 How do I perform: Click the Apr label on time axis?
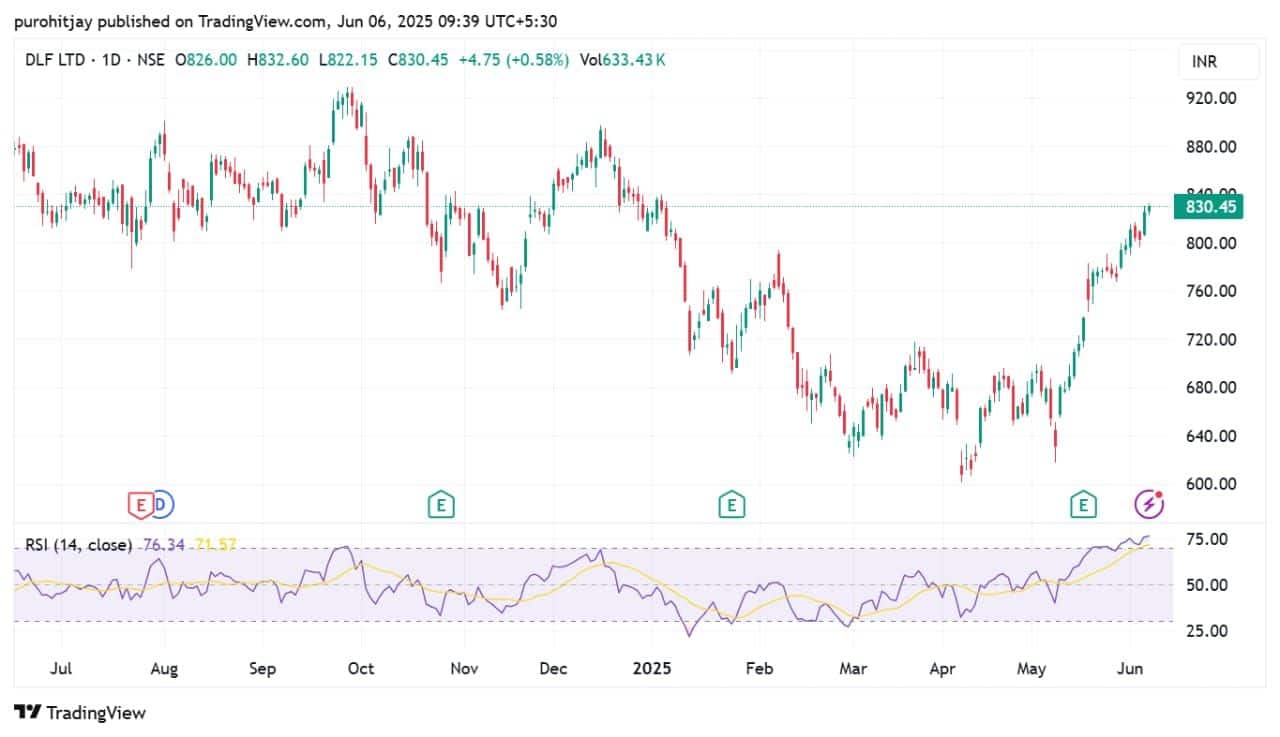pos(943,668)
